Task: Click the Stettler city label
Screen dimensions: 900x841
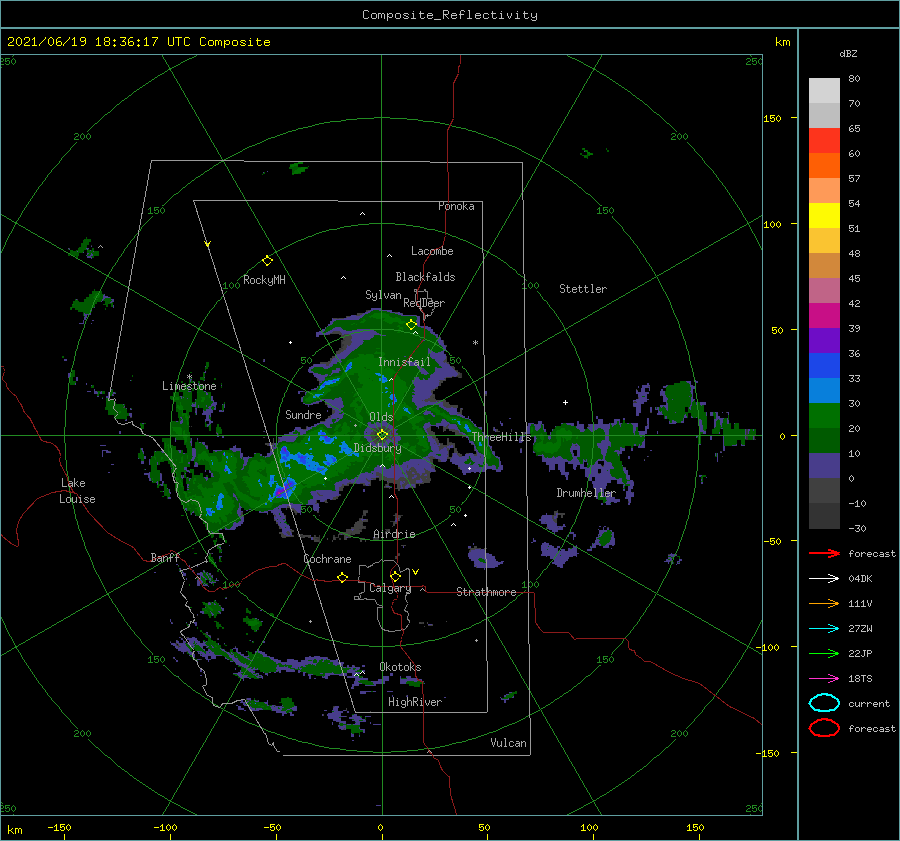Action: (x=583, y=289)
